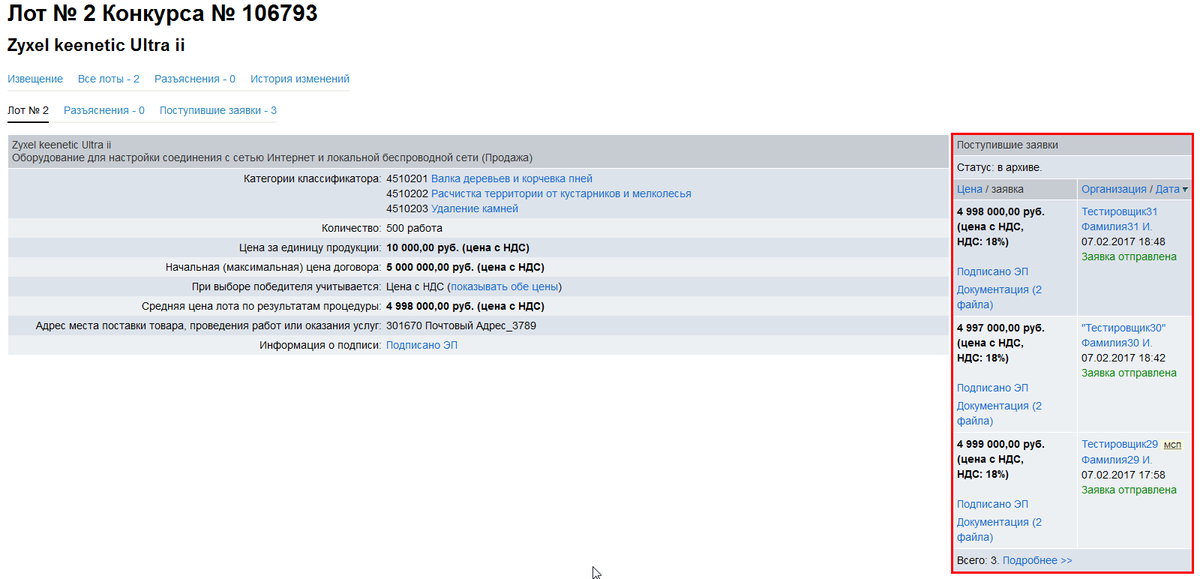Click the Удаление камней classifier link
This screenshot has width=1200, height=579.
point(474,209)
